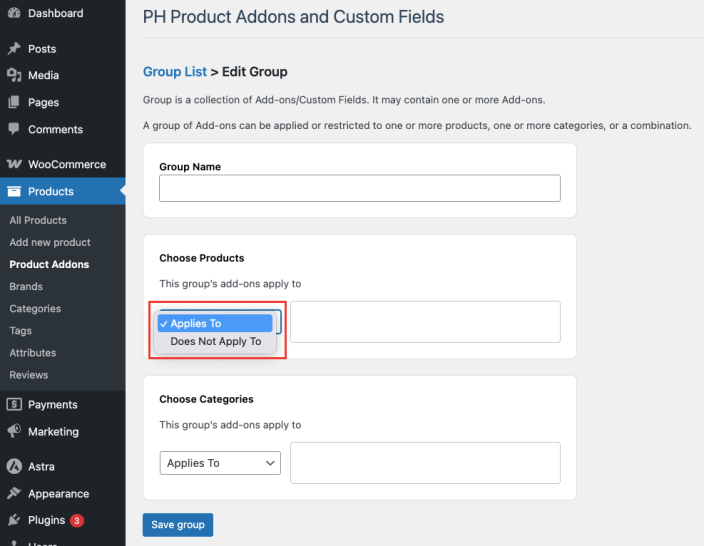Go to the Categories submenu item
Viewport: 704px width, 546px height.
pyautogui.click(x=35, y=309)
